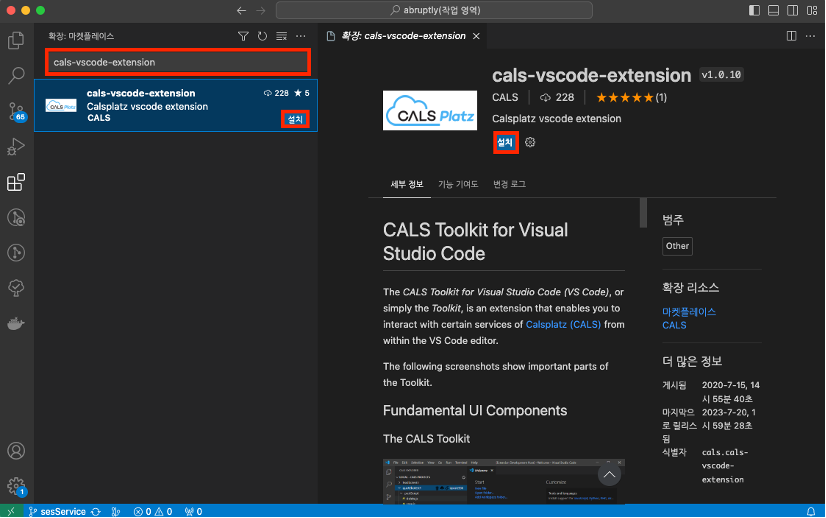826x518 pixels.
Task: Open notifications bell in status bar
Action: pyautogui.click(x=811, y=511)
